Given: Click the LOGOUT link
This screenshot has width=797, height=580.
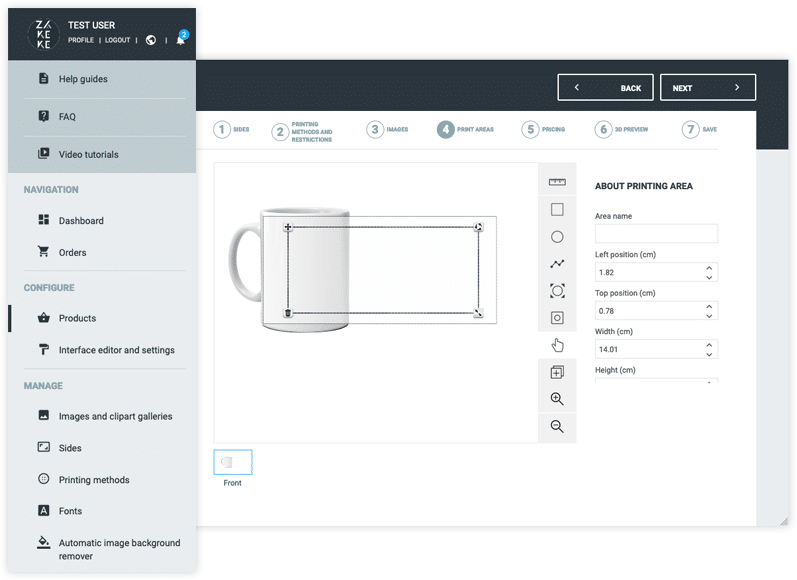Looking at the screenshot, I should [x=117, y=40].
